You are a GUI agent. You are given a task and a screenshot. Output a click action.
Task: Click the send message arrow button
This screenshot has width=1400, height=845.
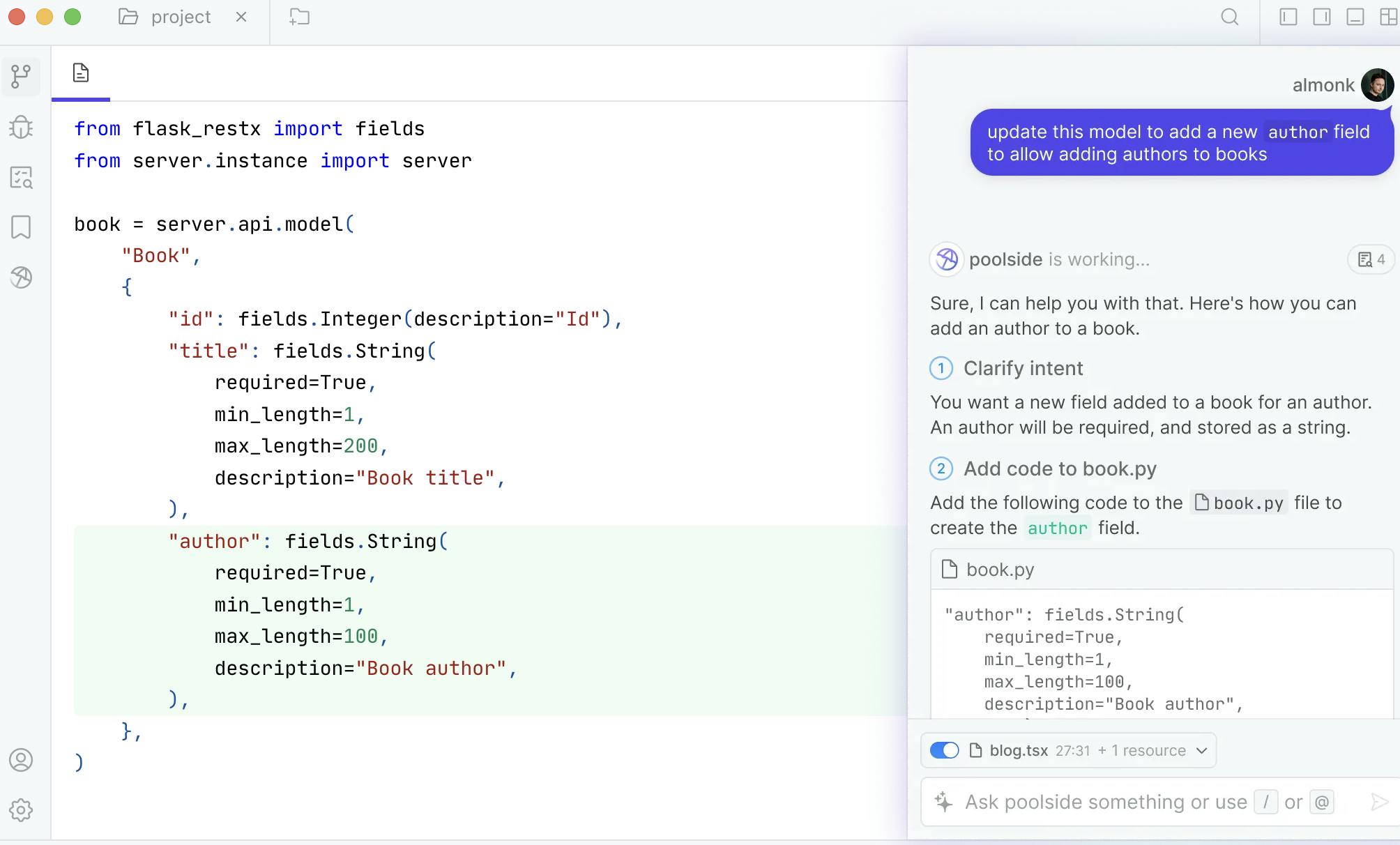[x=1379, y=802]
